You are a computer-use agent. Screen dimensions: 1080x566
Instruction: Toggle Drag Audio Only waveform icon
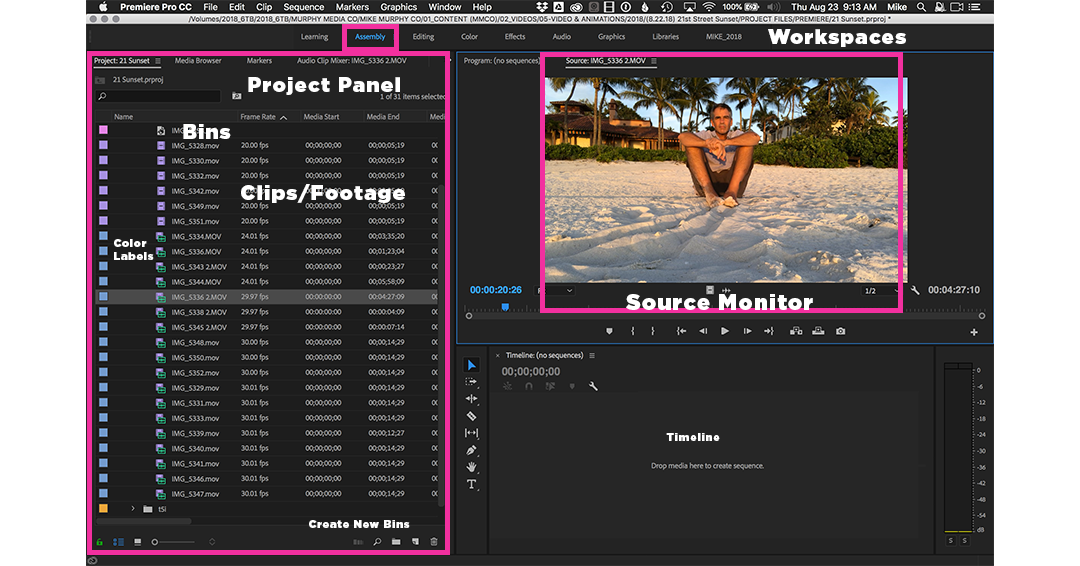(726, 291)
